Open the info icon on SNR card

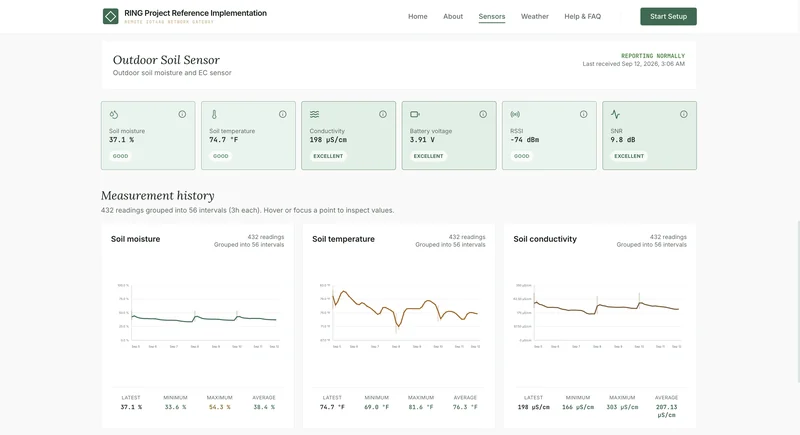pyautogui.click(x=684, y=114)
